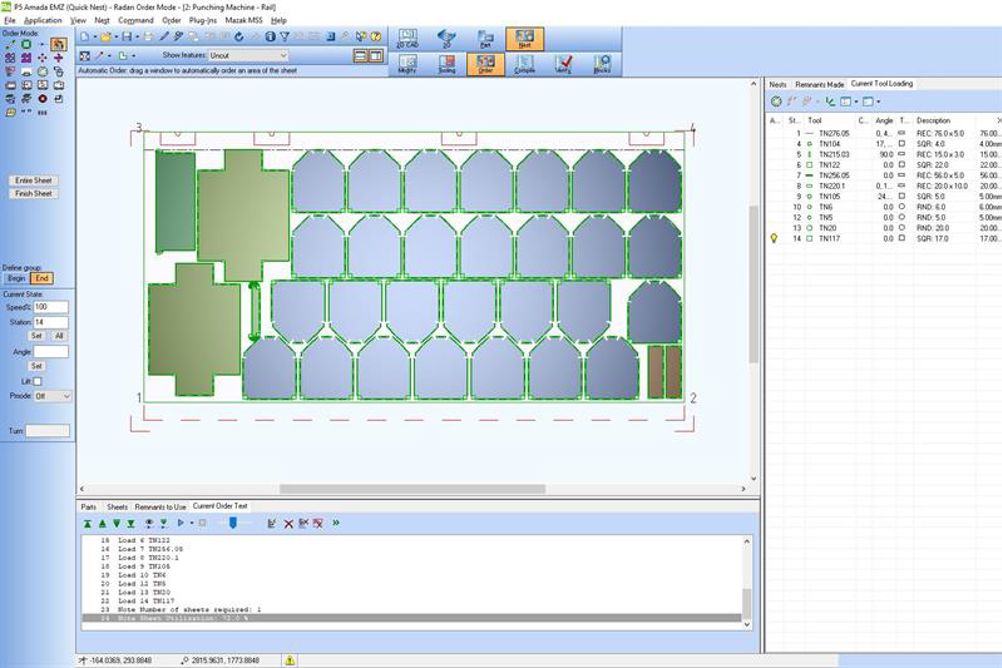Click the double-chevron overflow in order text toolbar

[x=335, y=523]
